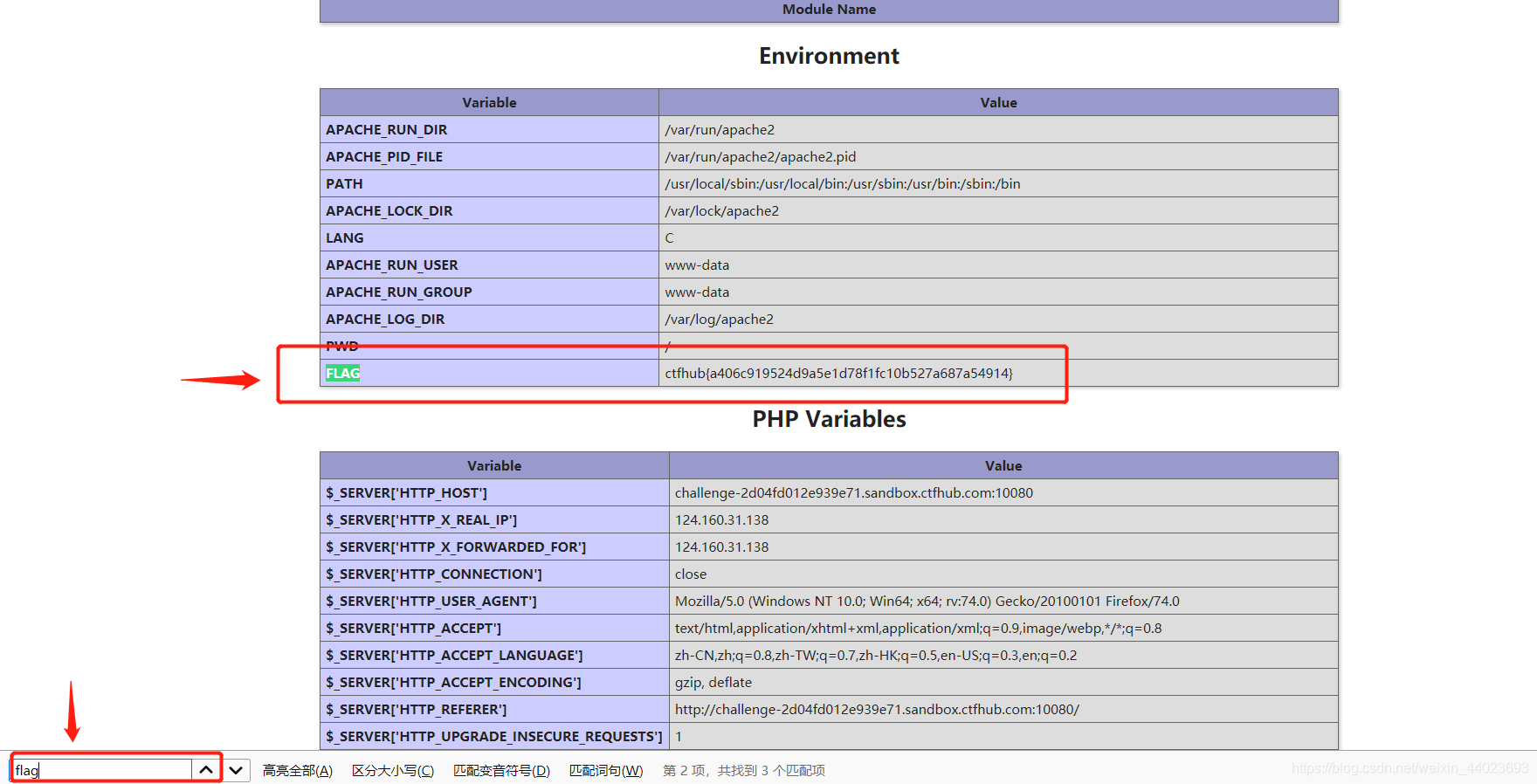Toggle Highlight All (高亮全部) option

click(298, 770)
